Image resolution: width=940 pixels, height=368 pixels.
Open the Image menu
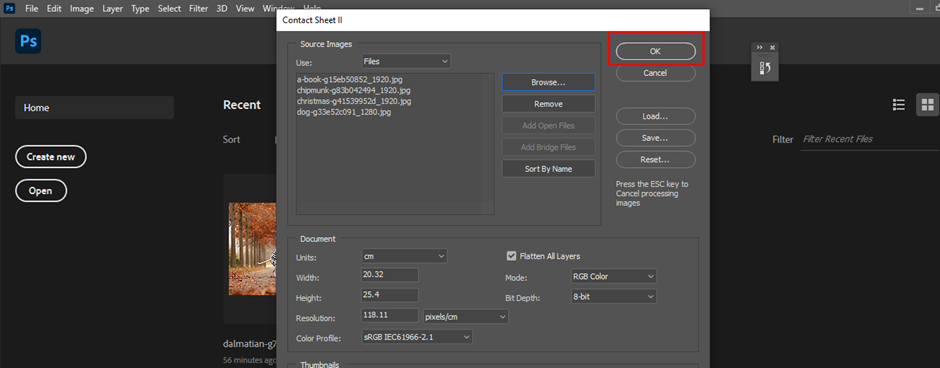point(82,8)
